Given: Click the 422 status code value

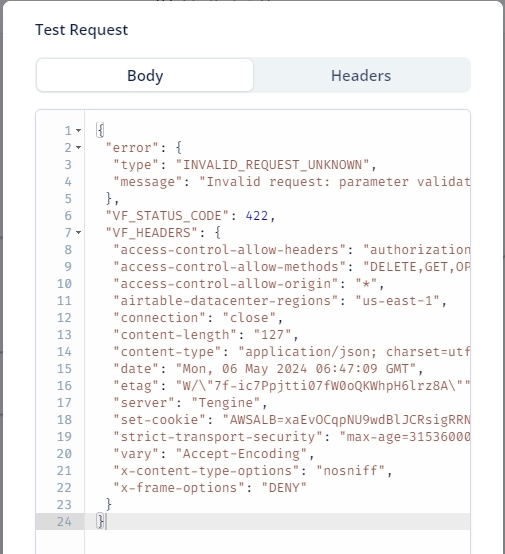Looking at the screenshot, I should coord(257,216).
